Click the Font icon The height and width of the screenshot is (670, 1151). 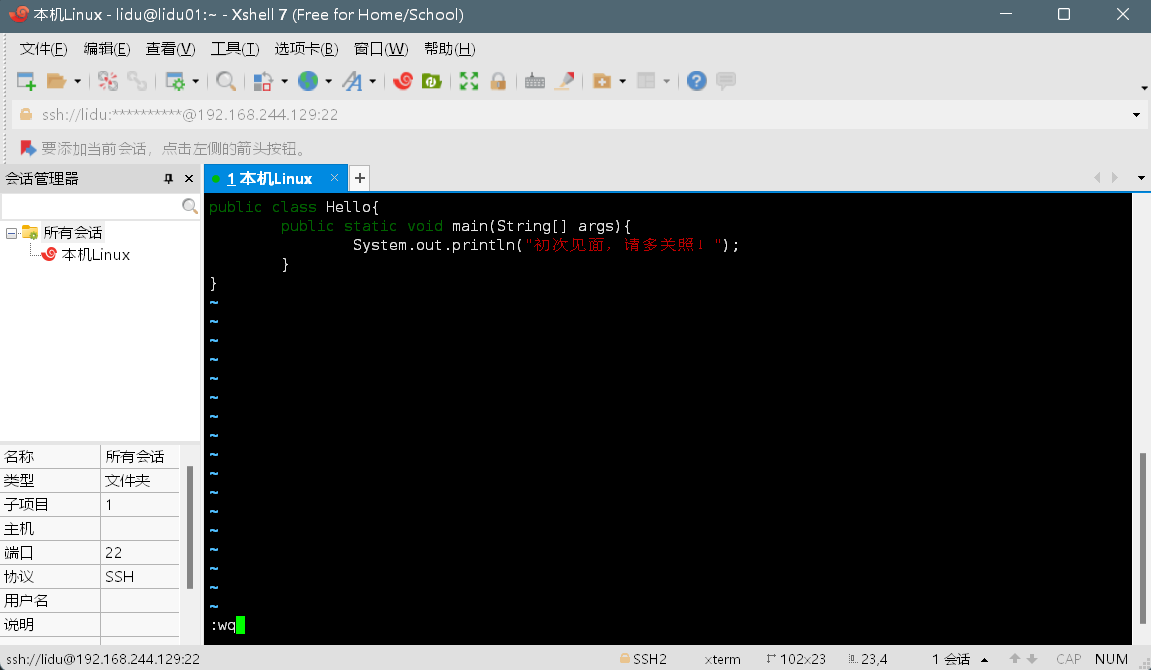352,81
